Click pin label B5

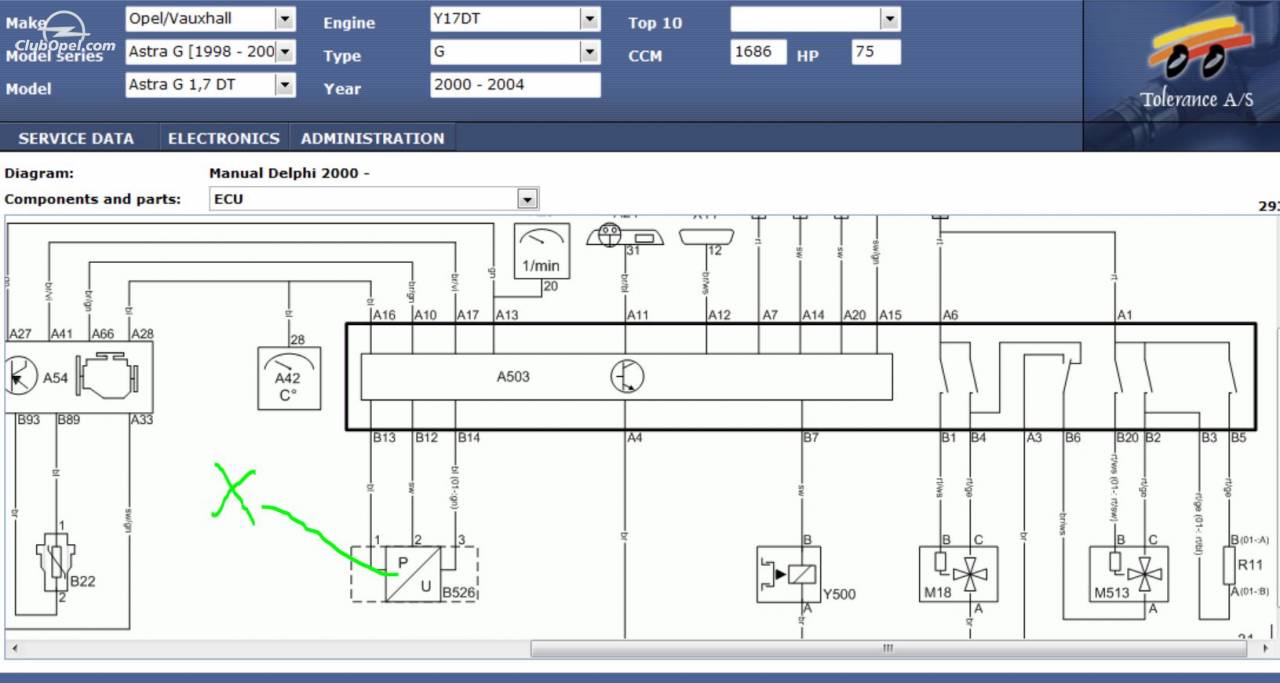1239,438
